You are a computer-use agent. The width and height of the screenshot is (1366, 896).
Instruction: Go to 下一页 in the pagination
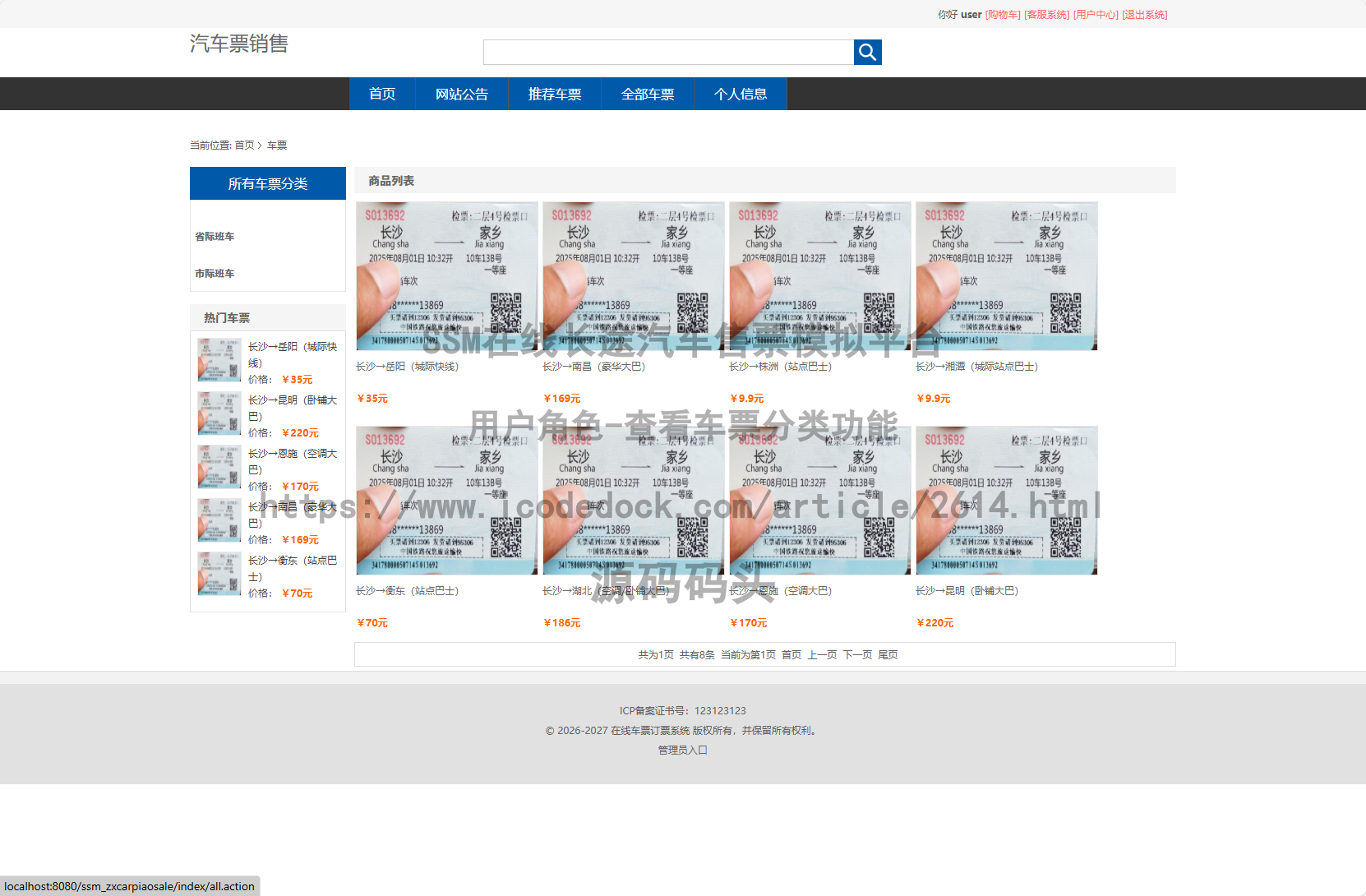click(x=857, y=655)
